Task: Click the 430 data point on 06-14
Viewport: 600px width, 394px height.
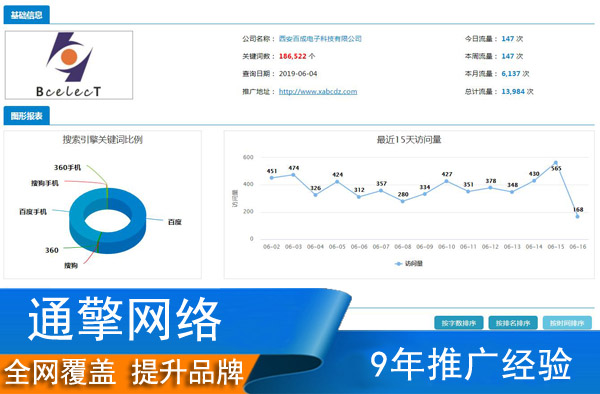Action: 534,181
